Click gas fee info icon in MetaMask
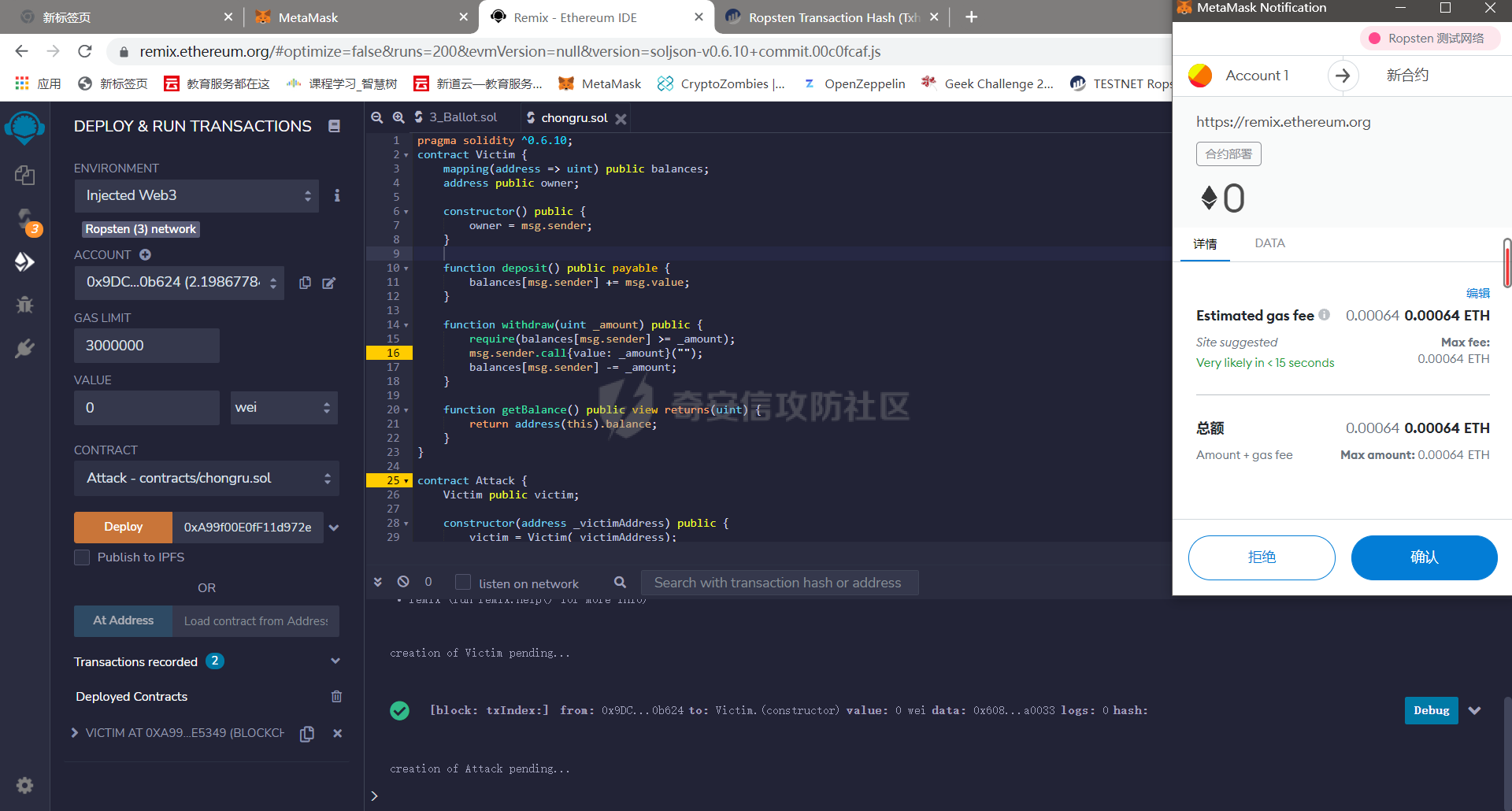This screenshot has height=811, width=1512. pos(1325,314)
